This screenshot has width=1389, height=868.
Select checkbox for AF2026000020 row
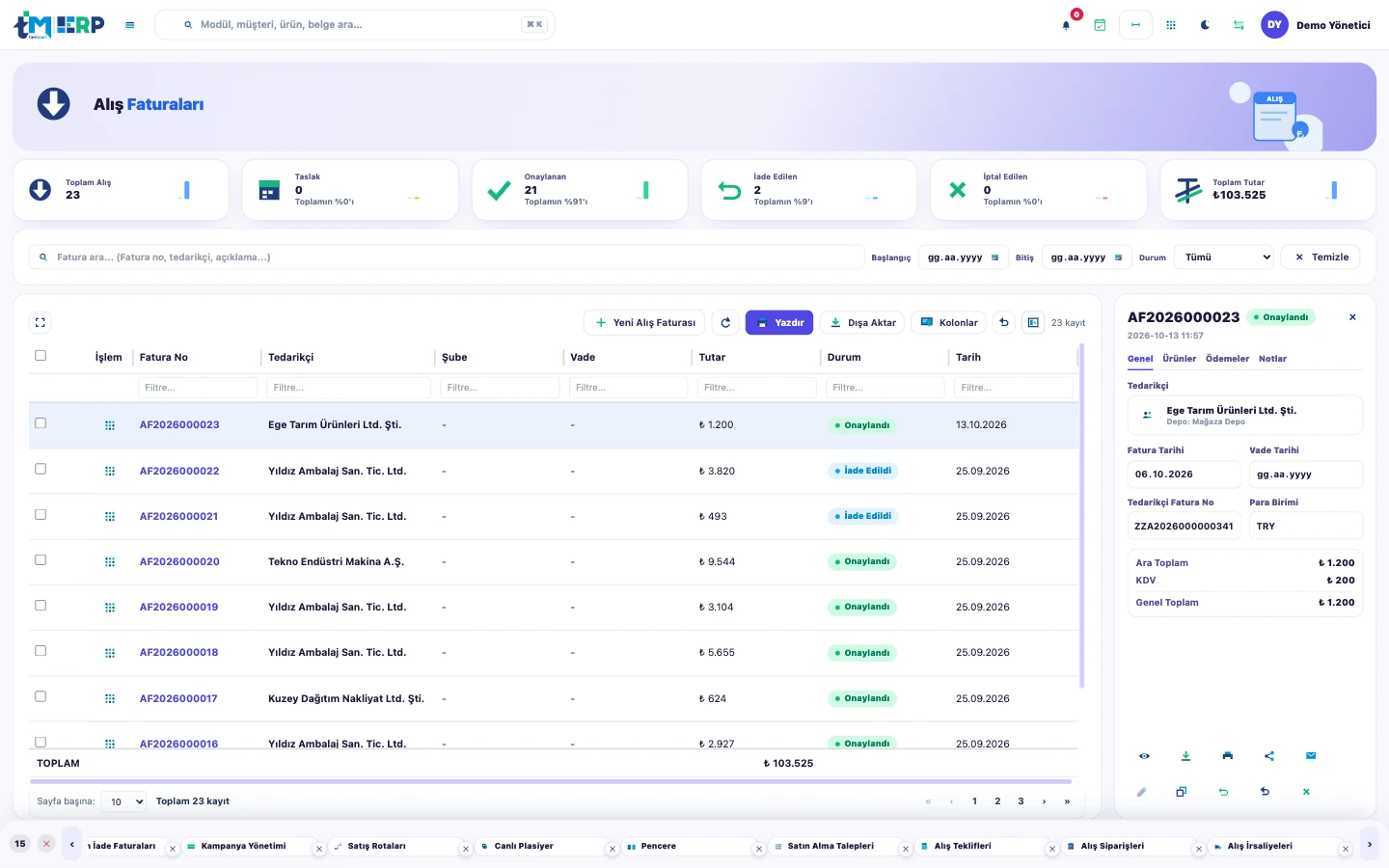click(41, 560)
